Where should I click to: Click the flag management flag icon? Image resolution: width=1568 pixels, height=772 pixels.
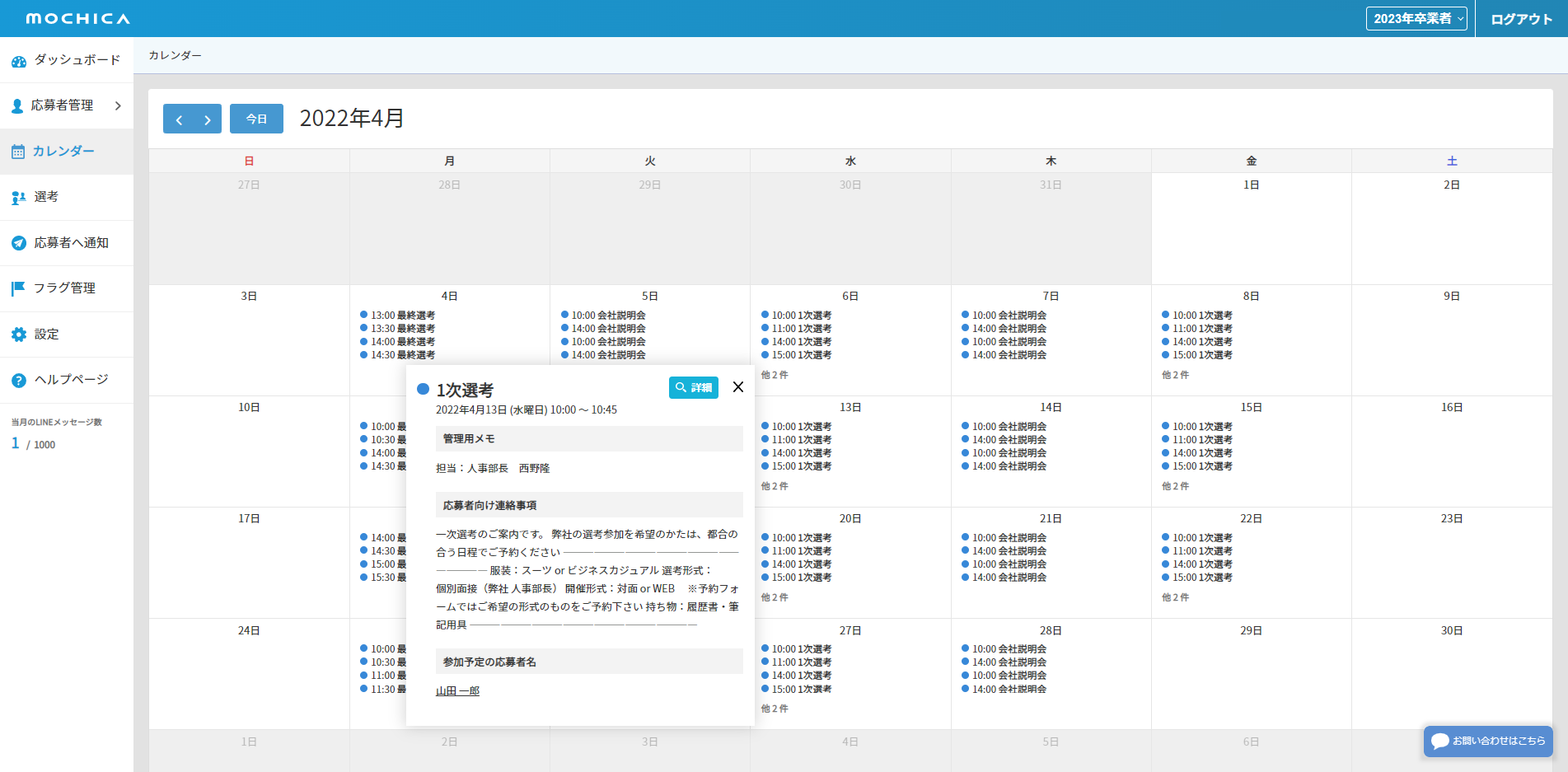tap(18, 288)
